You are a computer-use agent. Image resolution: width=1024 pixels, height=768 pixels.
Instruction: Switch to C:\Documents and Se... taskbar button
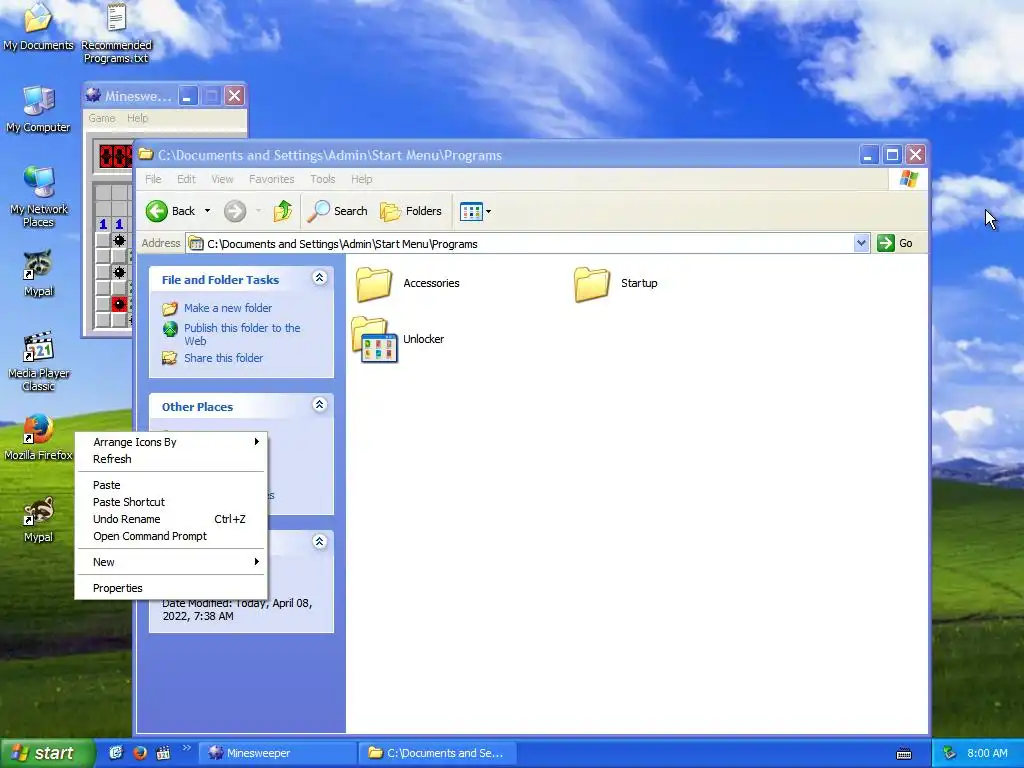tap(438, 753)
